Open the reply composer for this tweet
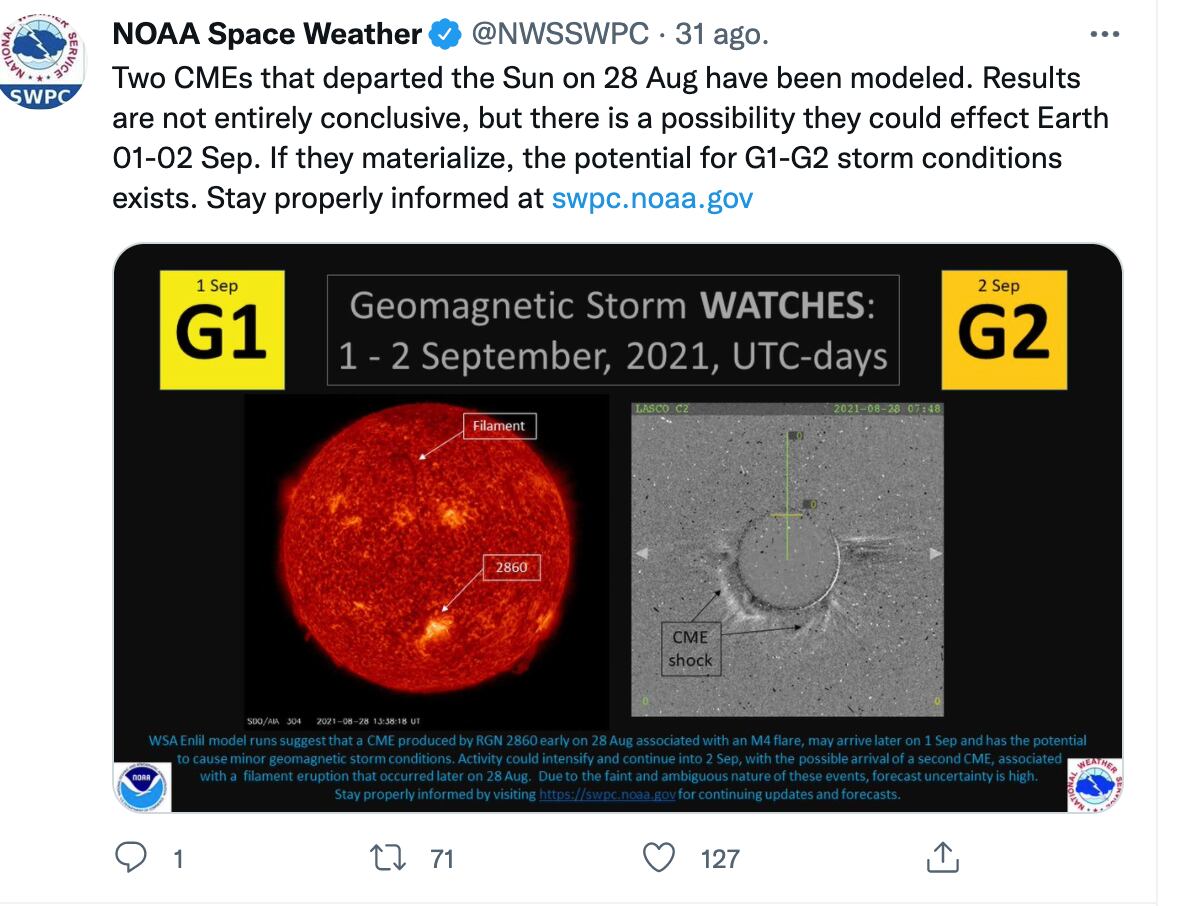 [x=131, y=857]
